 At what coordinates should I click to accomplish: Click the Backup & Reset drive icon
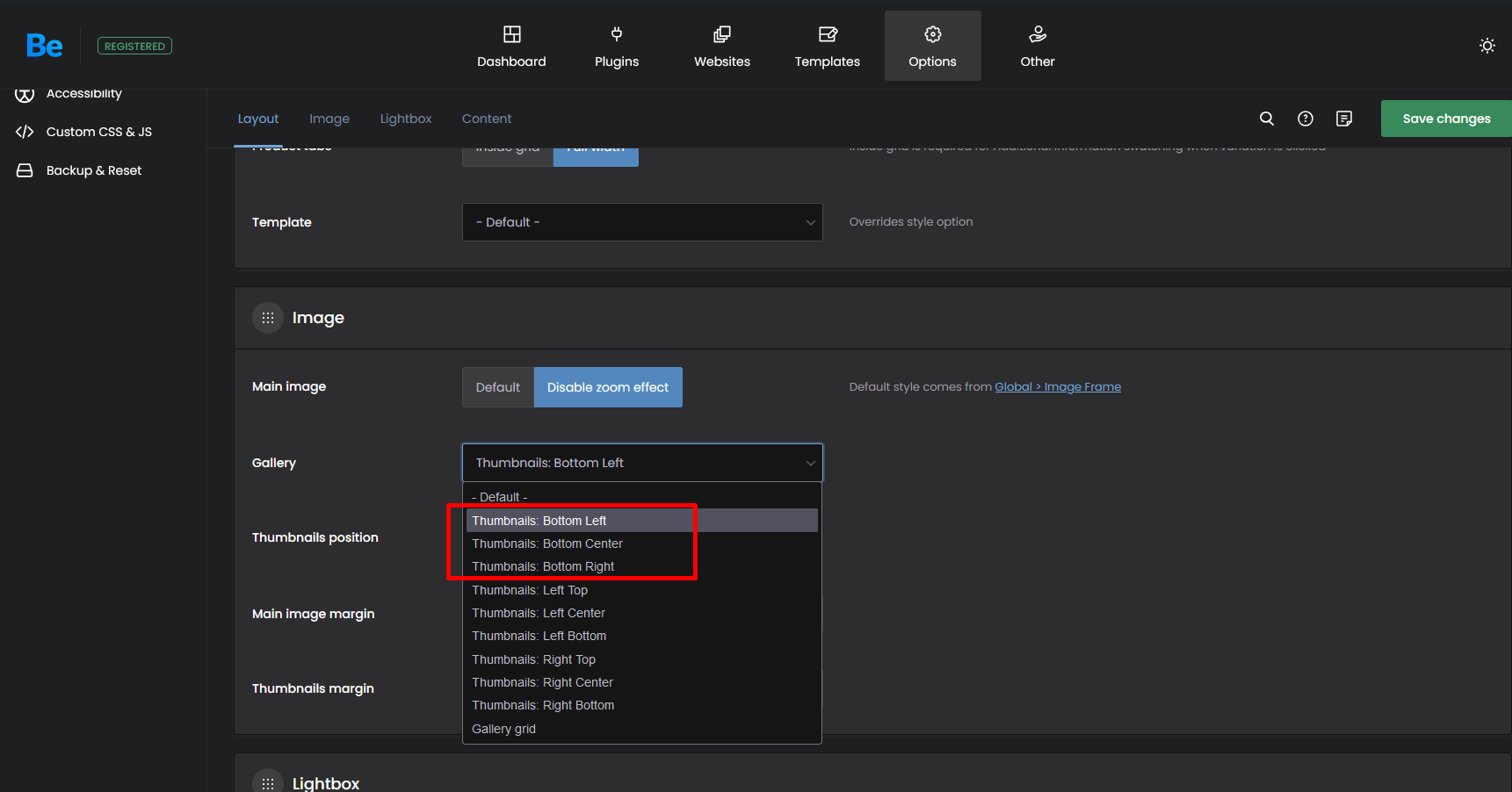pos(25,170)
